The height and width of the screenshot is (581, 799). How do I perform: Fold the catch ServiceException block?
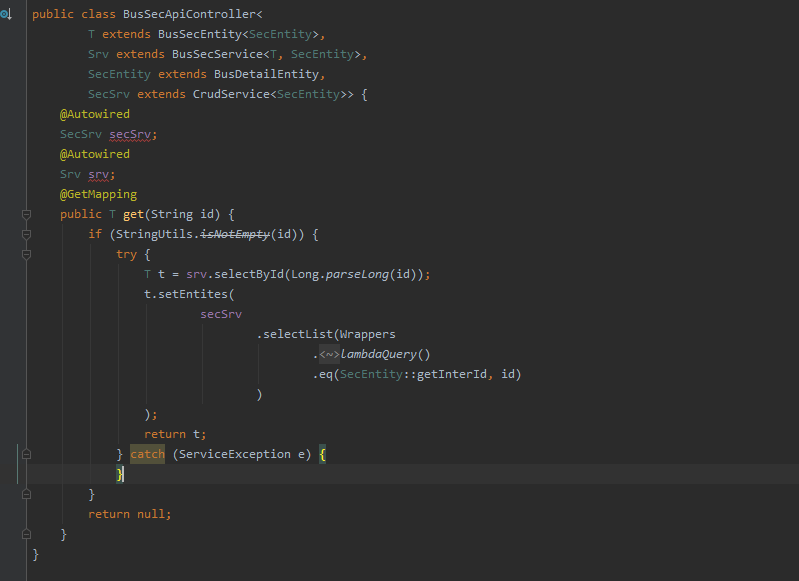27,454
